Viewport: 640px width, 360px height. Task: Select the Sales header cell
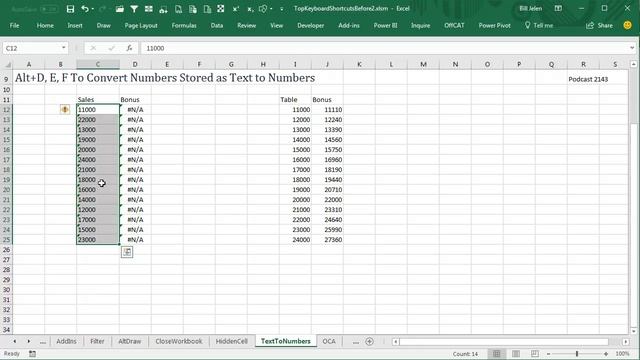pyautogui.click(x=98, y=100)
